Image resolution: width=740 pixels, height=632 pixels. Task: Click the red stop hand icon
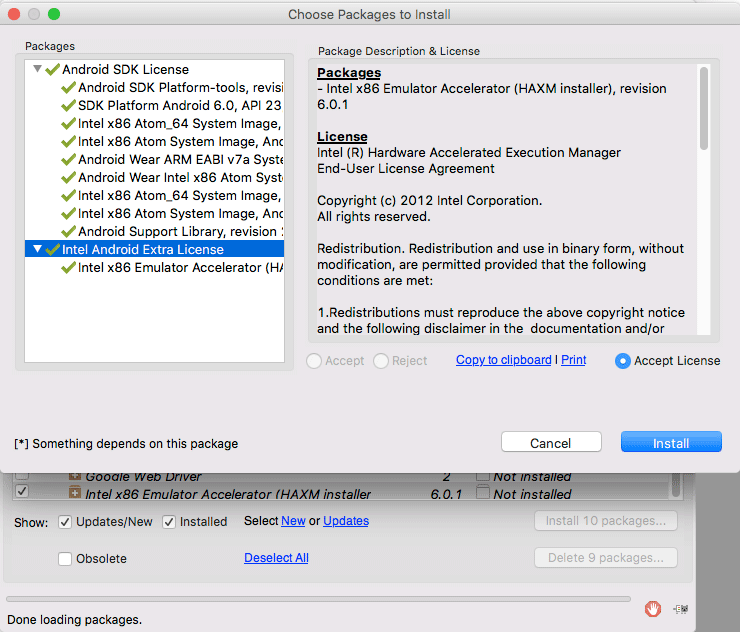click(x=653, y=609)
